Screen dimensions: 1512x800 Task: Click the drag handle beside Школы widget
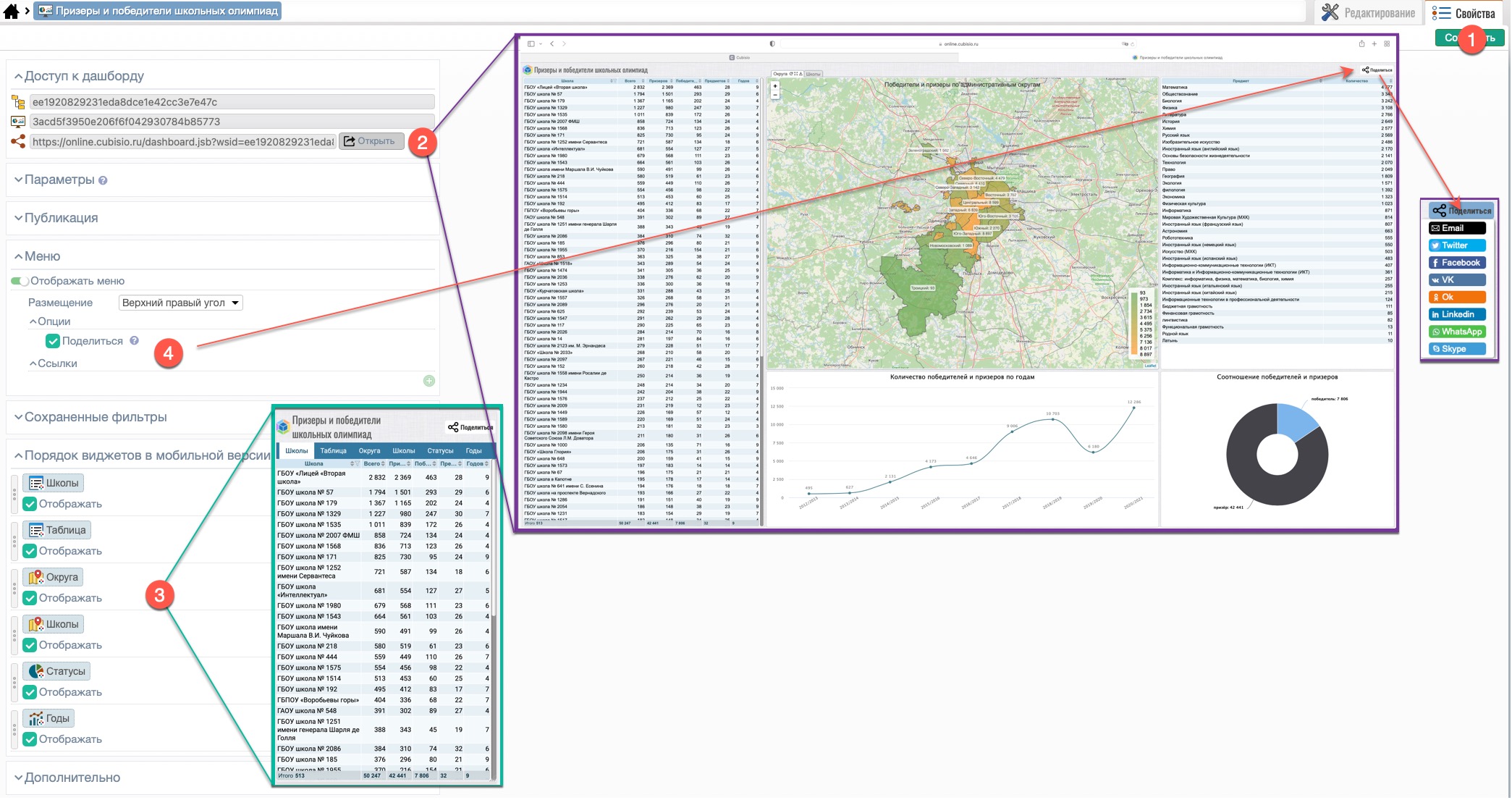[14, 493]
